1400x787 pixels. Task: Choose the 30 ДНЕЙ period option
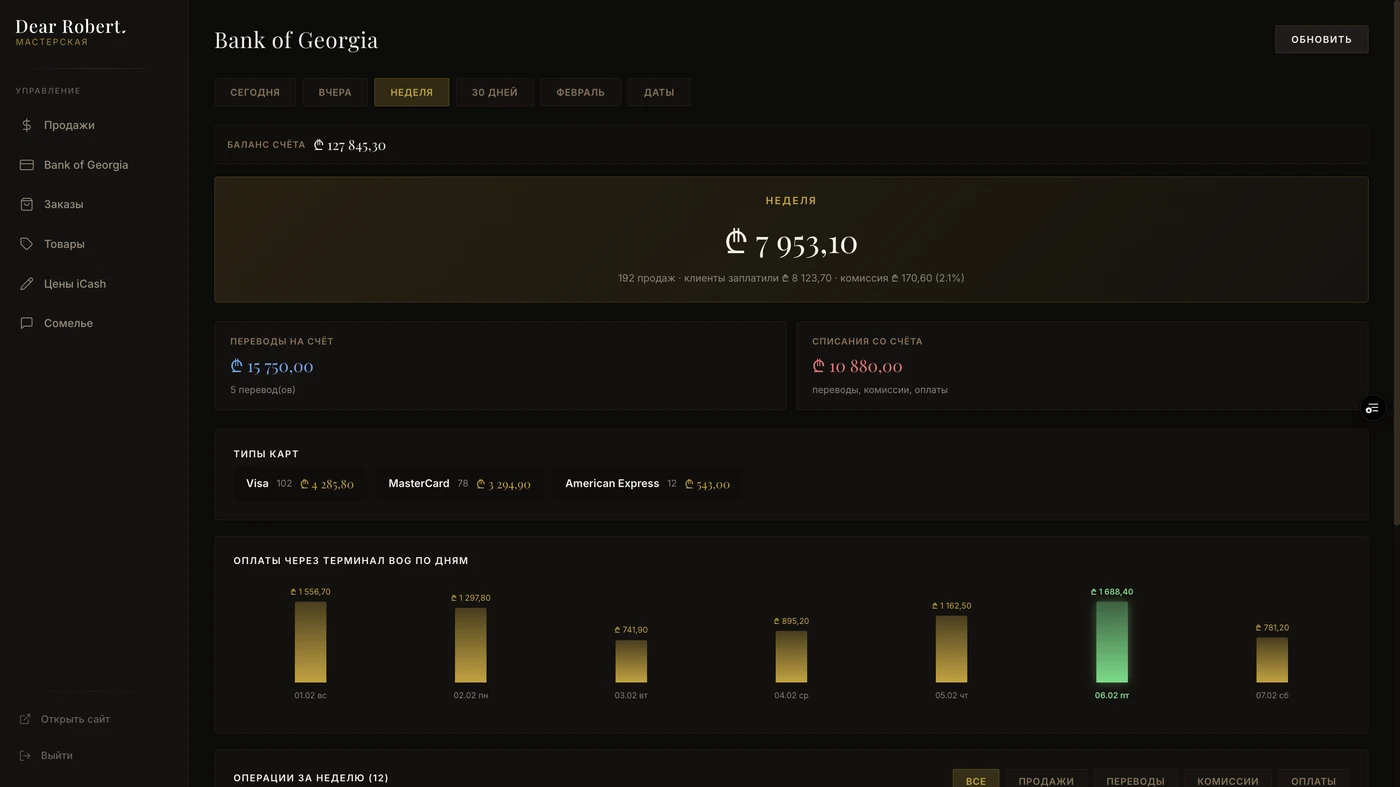click(x=494, y=92)
